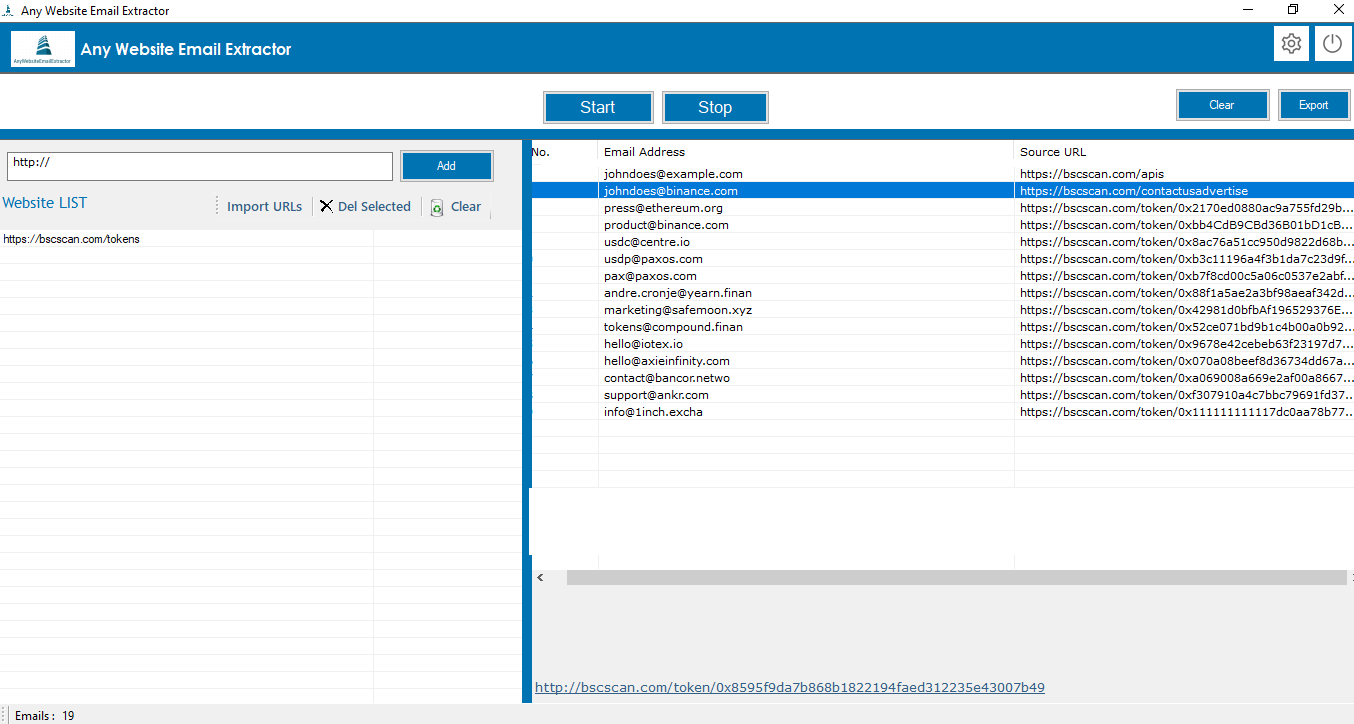Click the No. column header
Viewport: 1354px width, 724px height.
coord(564,152)
